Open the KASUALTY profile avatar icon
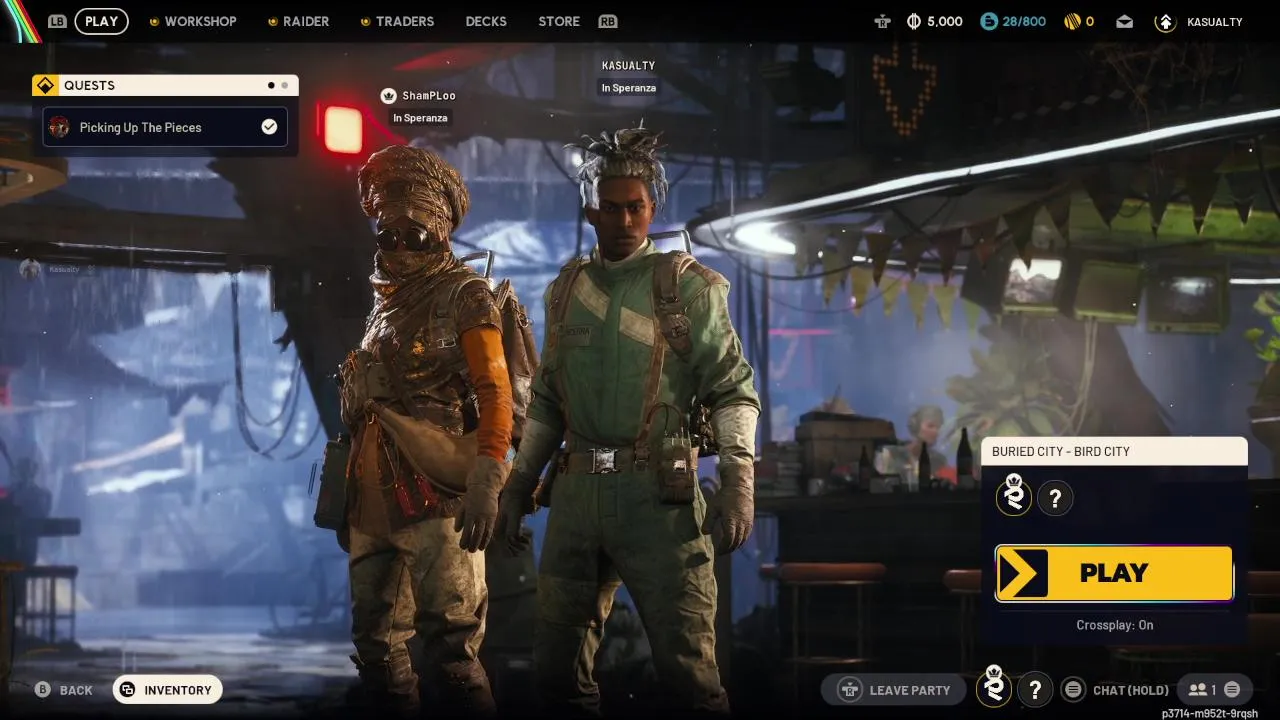Image resolution: width=1280 pixels, height=720 pixels. [x=1165, y=21]
